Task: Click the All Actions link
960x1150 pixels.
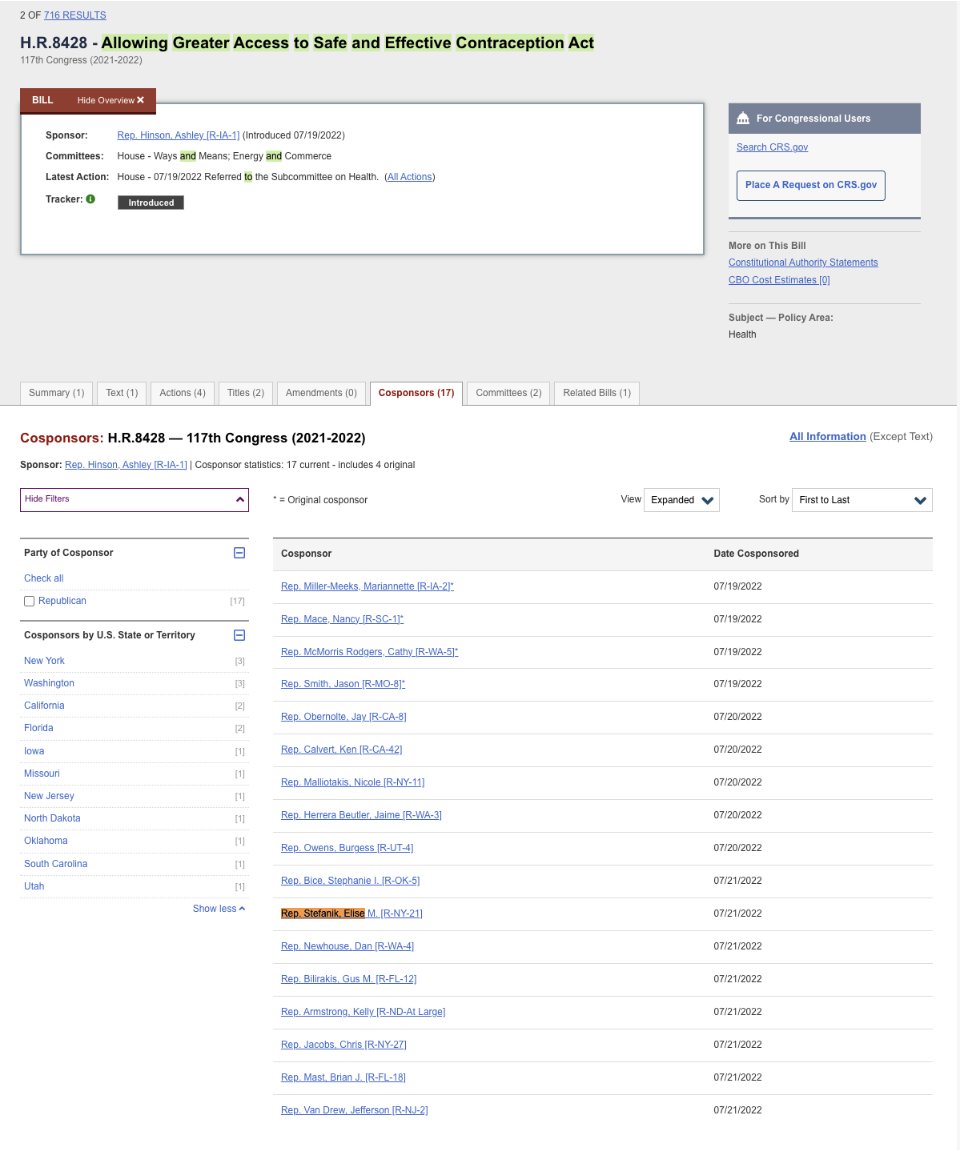Action: pyautogui.click(x=410, y=177)
